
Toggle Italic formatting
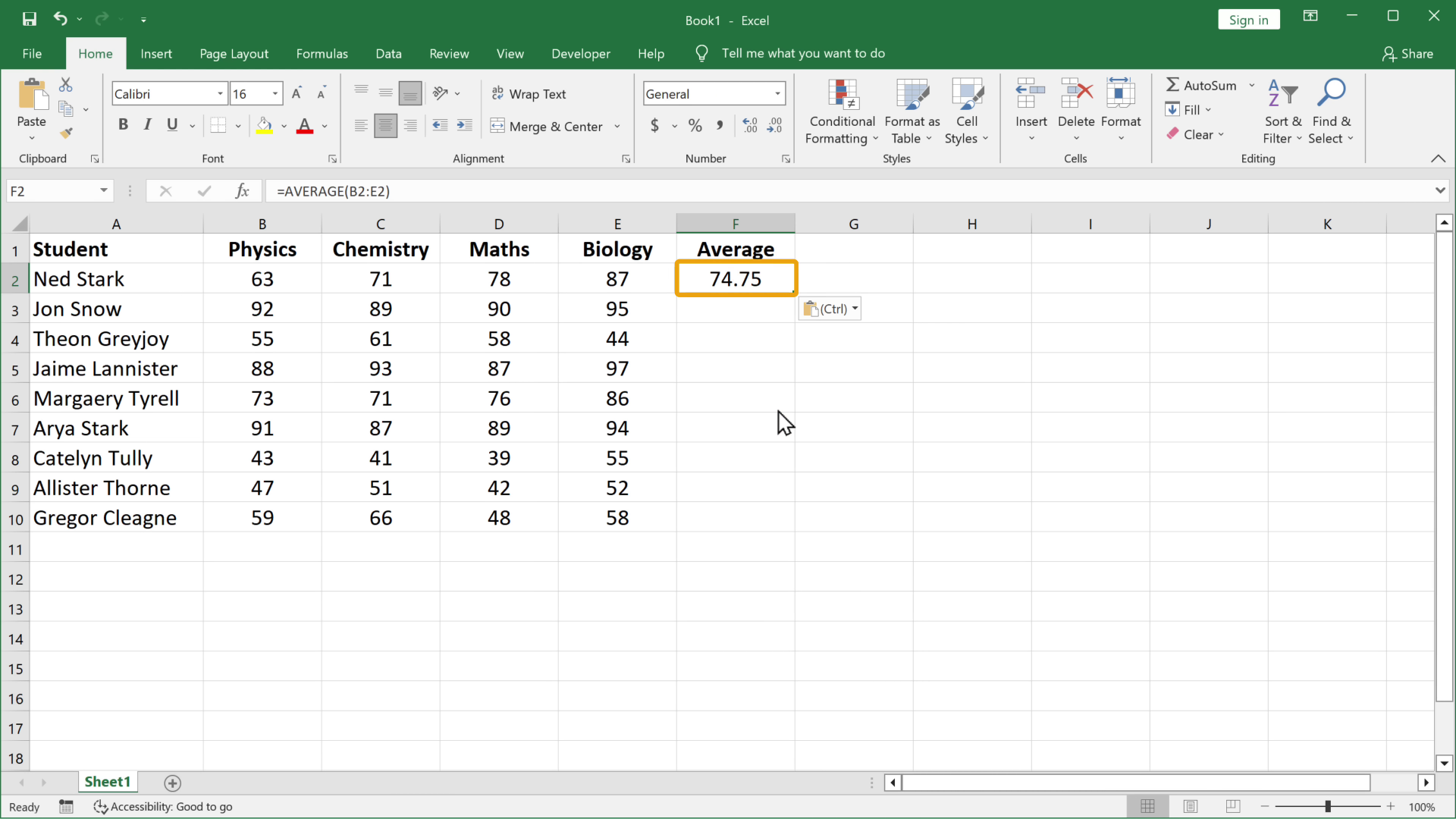coord(148,125)
